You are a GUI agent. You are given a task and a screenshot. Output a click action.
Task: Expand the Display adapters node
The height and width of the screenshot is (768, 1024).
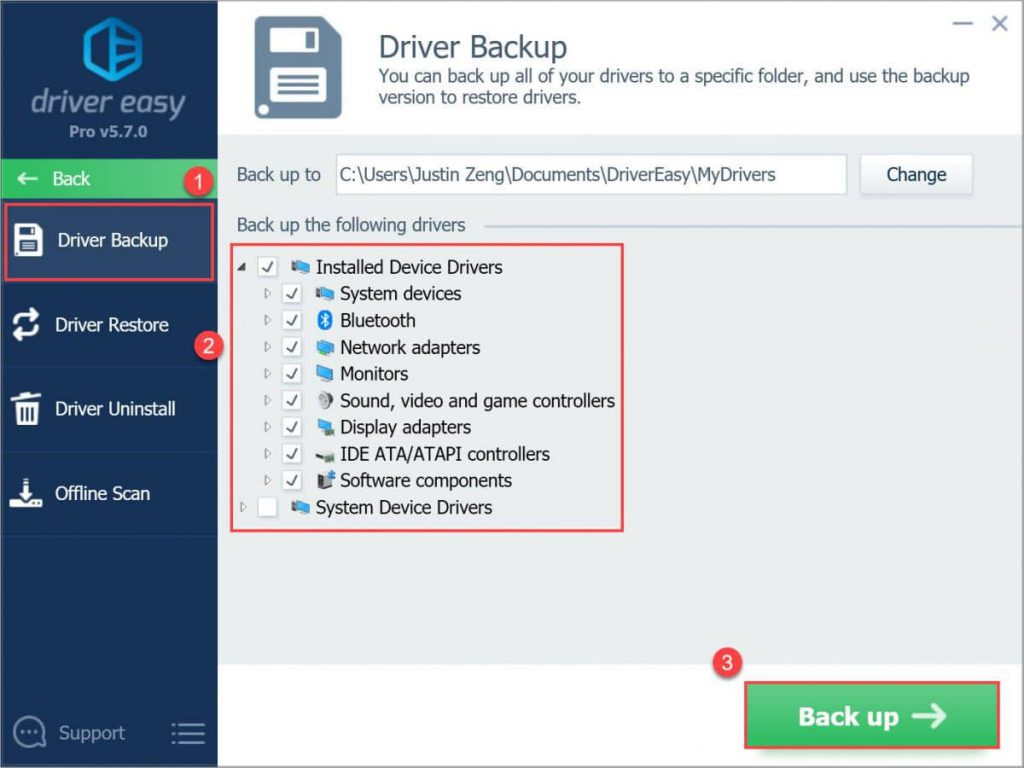tap(266, 427)
